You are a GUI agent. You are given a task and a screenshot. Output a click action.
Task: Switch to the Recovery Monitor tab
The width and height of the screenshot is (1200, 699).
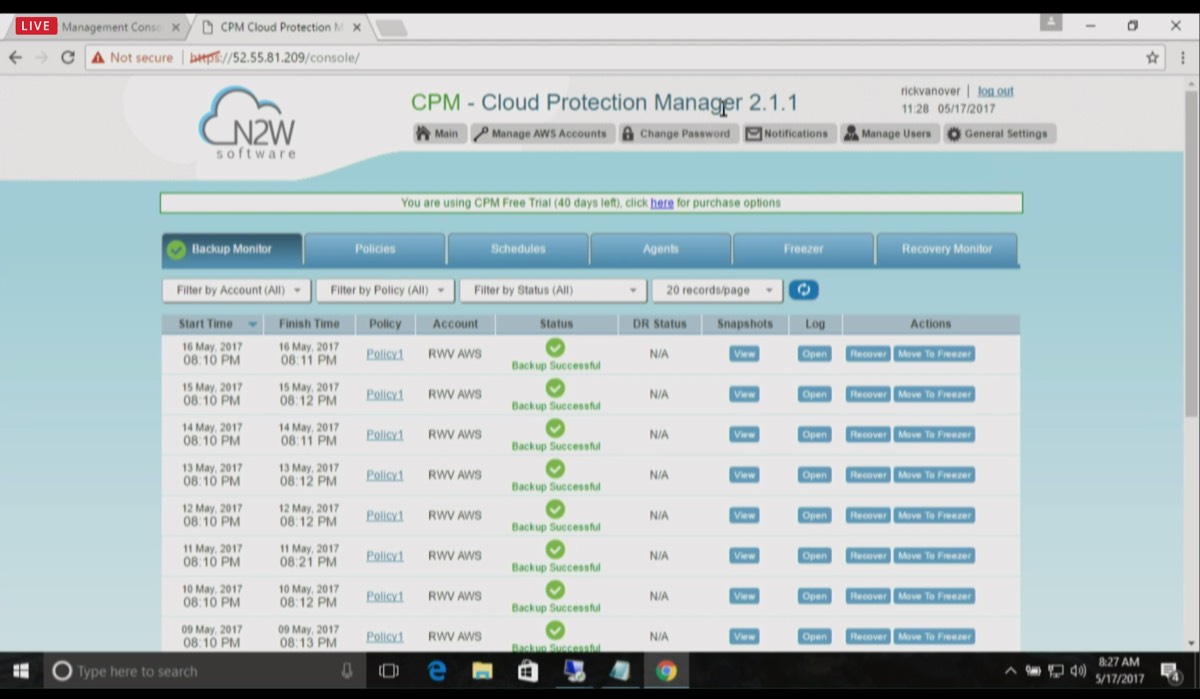point(946,249)
